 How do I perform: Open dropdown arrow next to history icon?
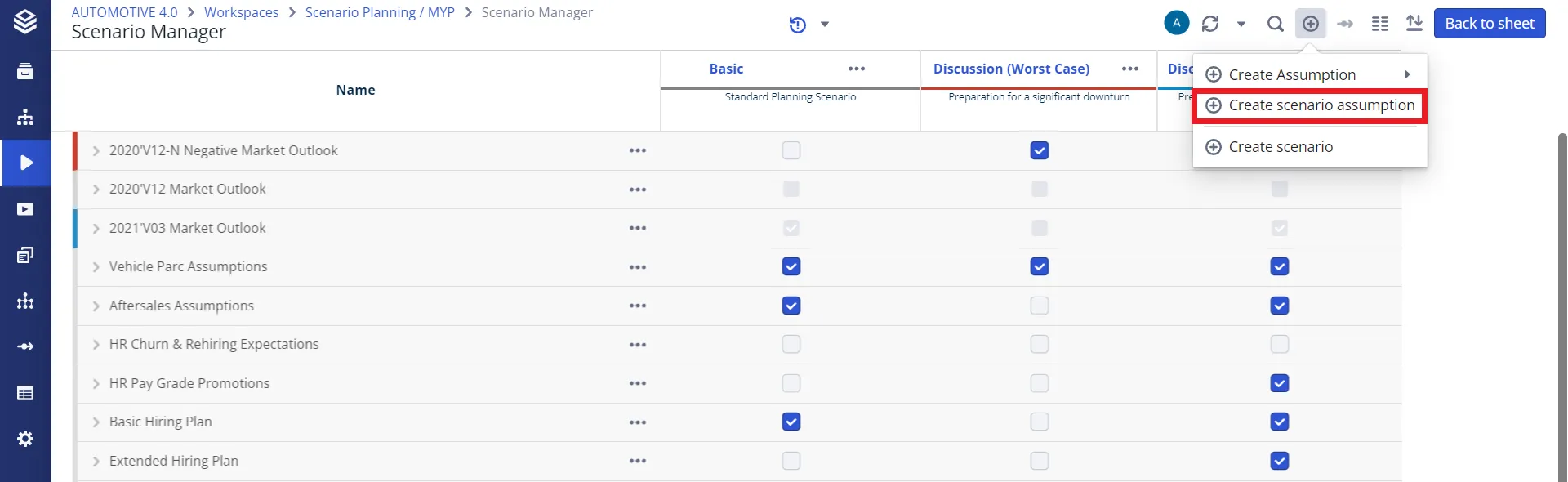(825, 25)
